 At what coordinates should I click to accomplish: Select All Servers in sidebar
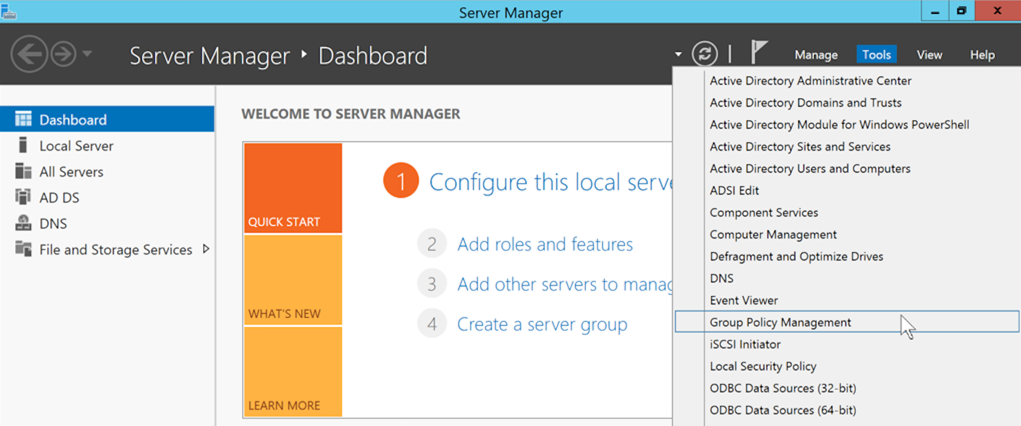(71, 172)
